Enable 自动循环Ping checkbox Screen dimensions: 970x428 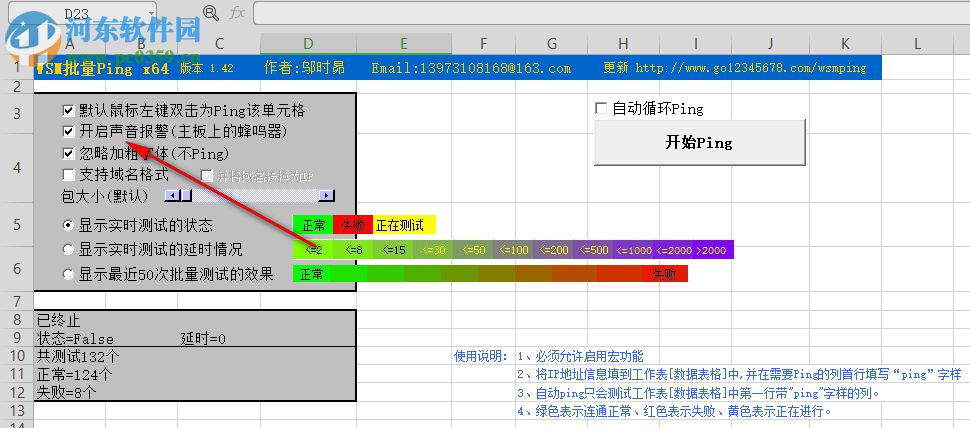pyautogui.click(x=601, y=109)
